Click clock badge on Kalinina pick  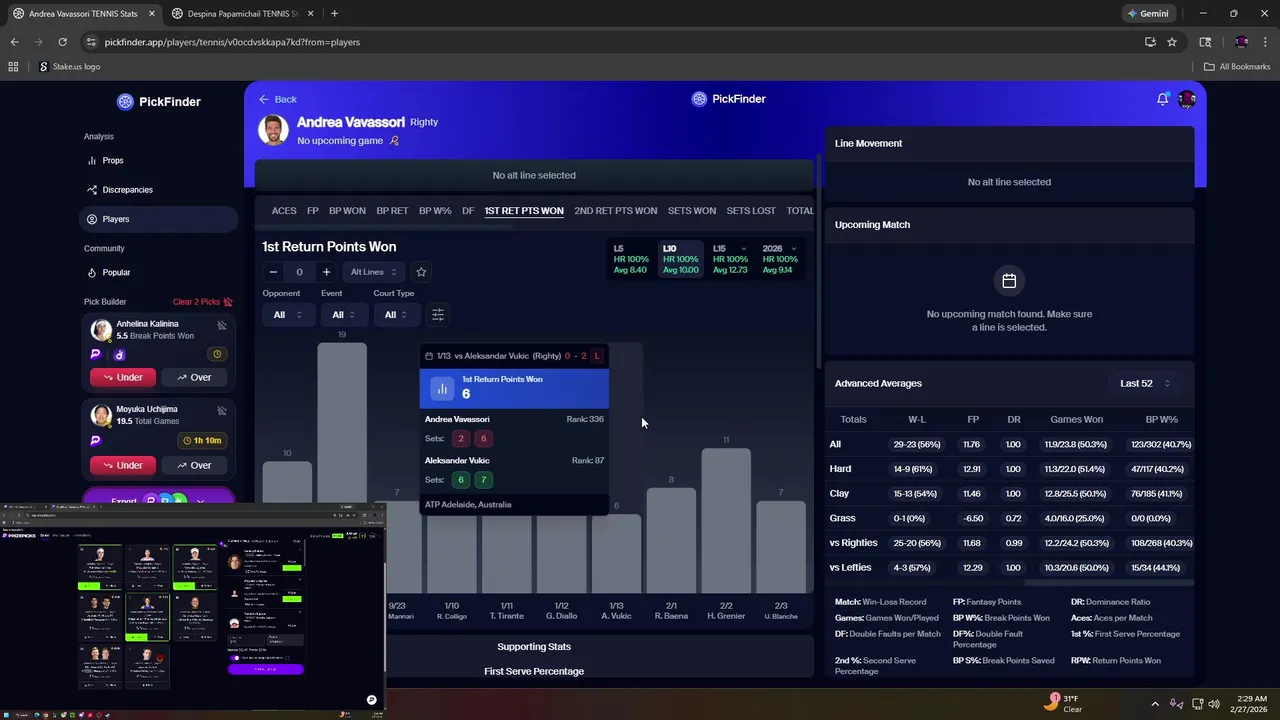point(216,354)
